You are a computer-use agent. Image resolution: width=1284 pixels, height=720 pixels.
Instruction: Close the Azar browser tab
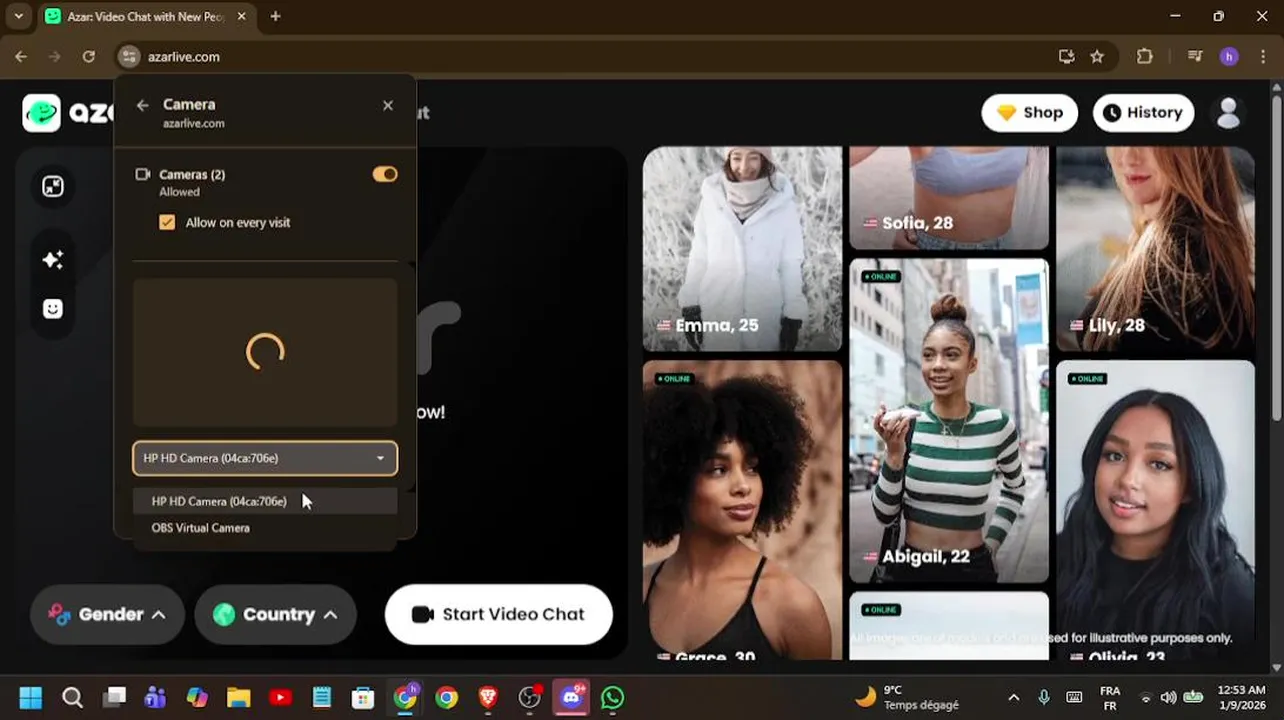coord(241,17)
